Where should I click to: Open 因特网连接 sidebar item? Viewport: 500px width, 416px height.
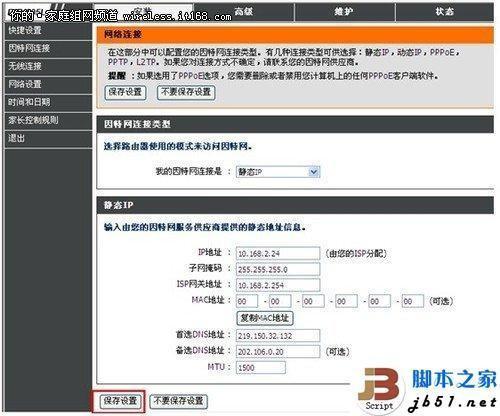click(x=48, y=49)
